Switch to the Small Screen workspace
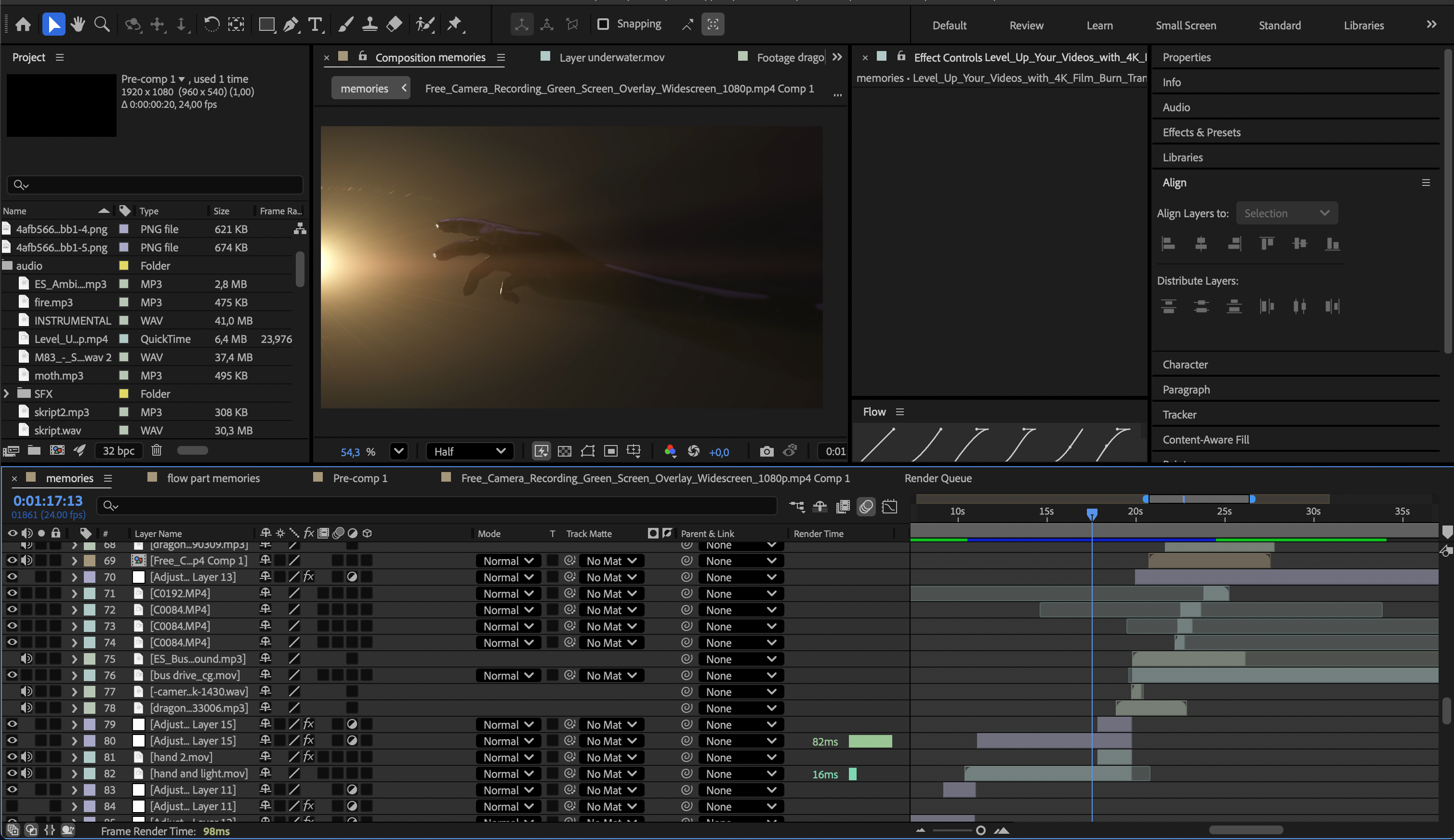The image size is (1454, 840). (x=1186, y=26)
